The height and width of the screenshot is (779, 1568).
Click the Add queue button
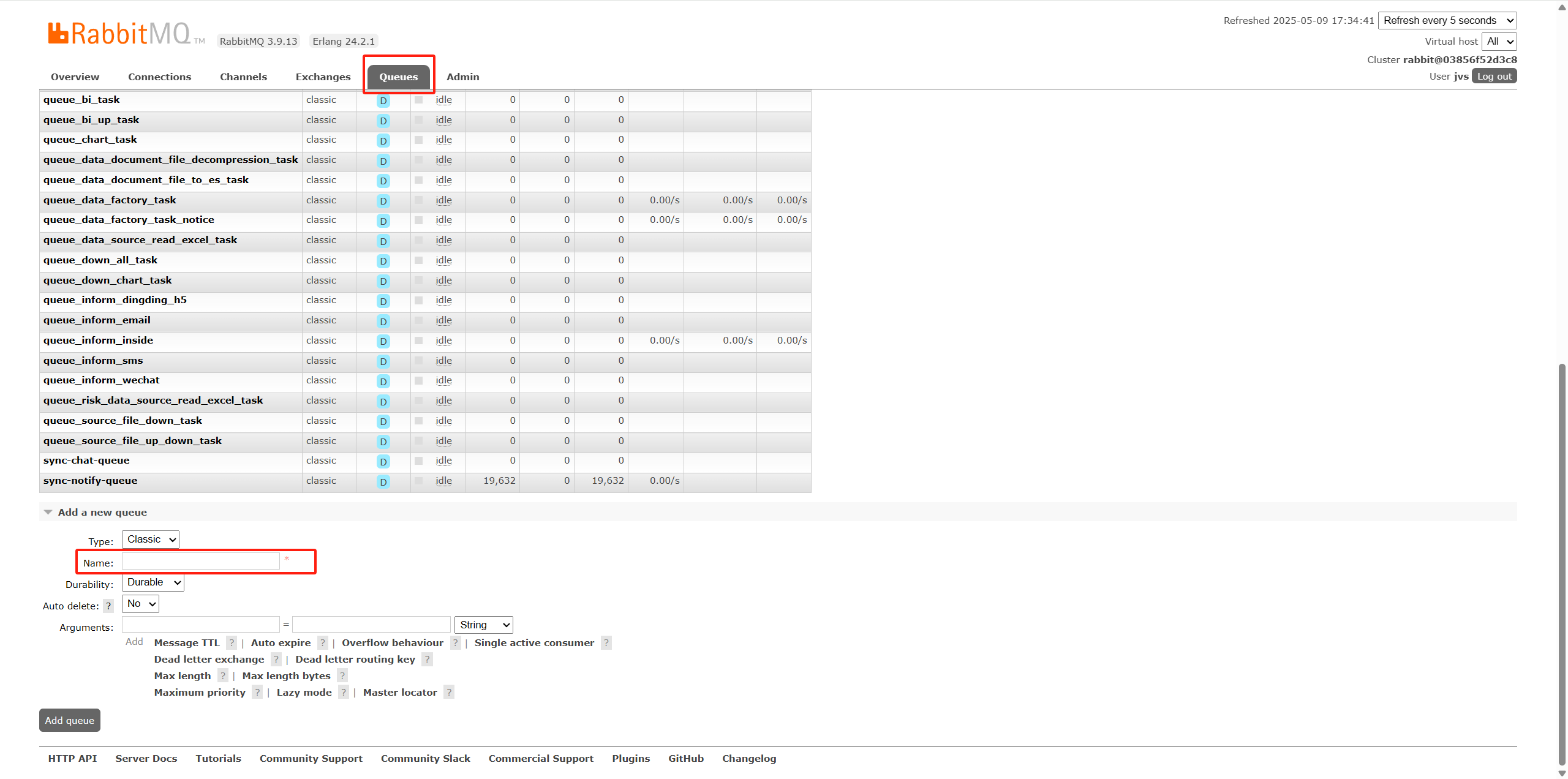pyautogui.click(x=70, y=720)
